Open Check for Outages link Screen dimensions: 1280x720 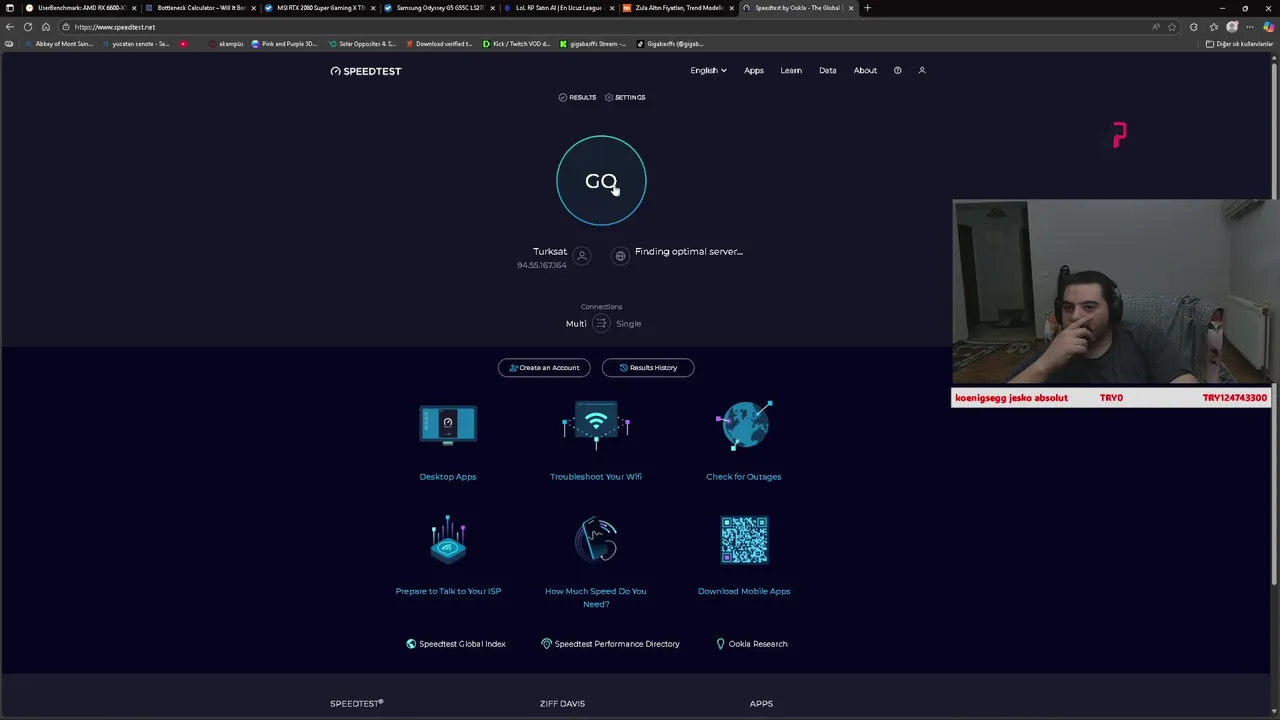[744, 477]
